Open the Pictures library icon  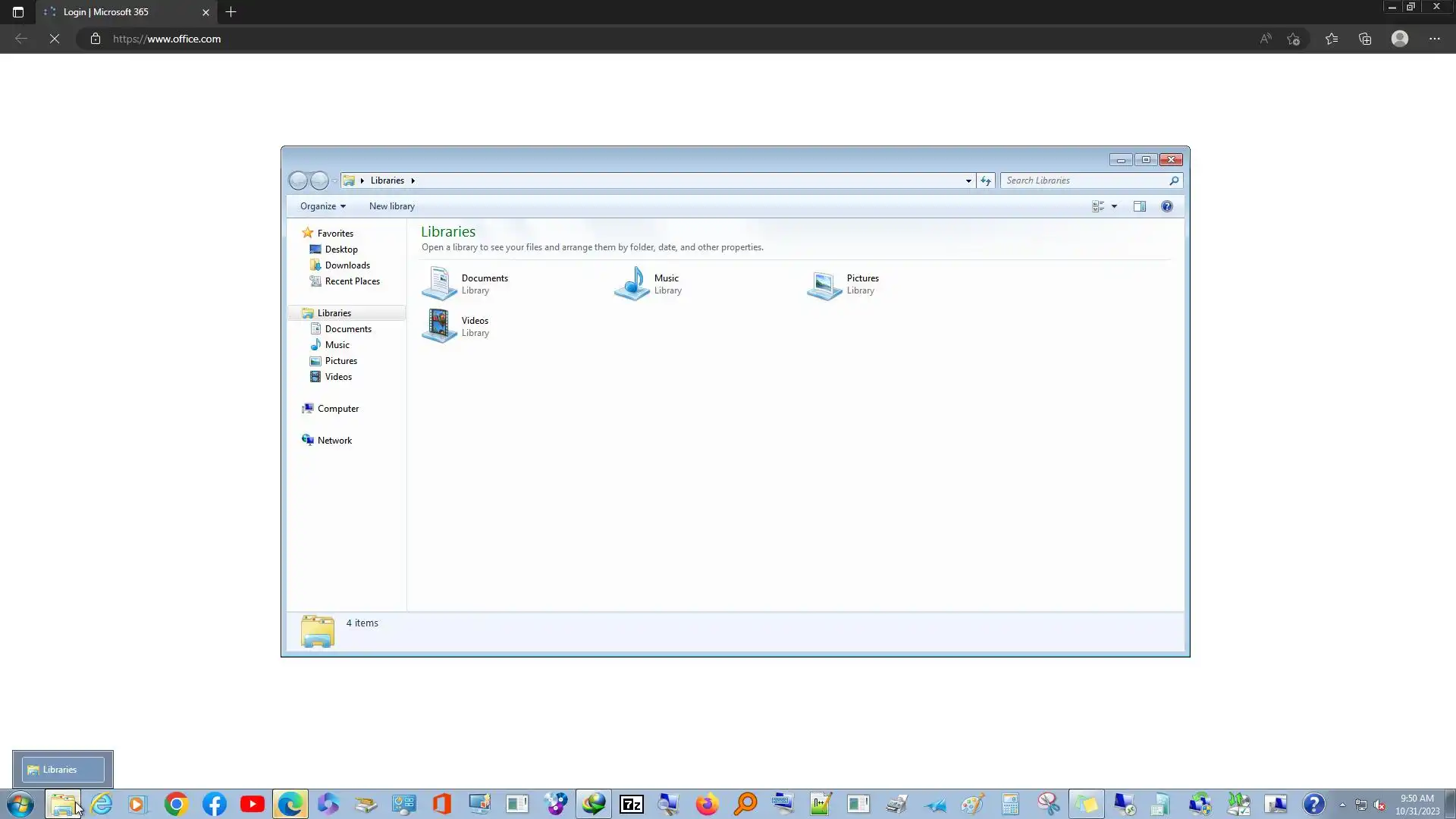[x=824, y=285]
